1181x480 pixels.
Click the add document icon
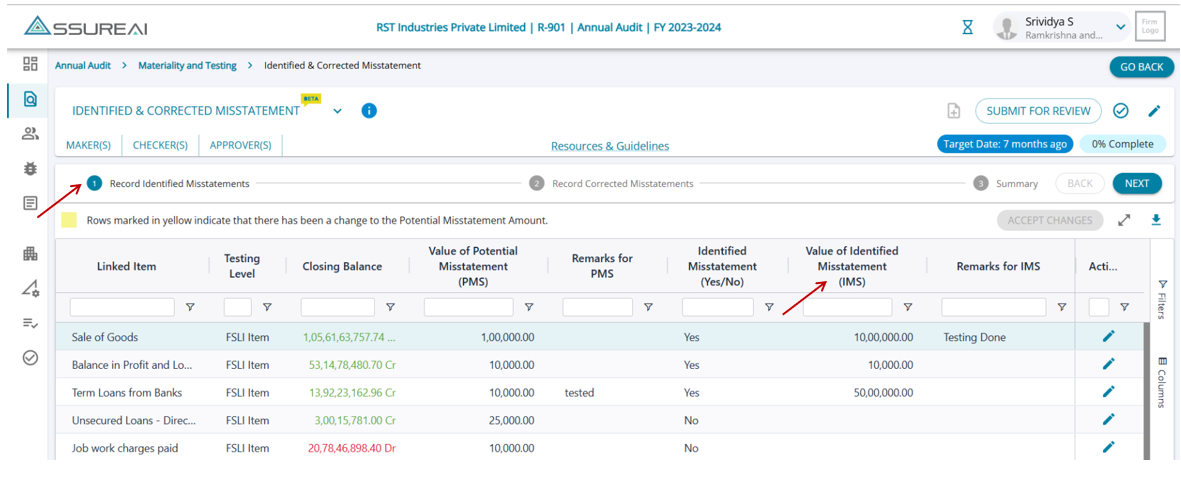coord(953,111)
